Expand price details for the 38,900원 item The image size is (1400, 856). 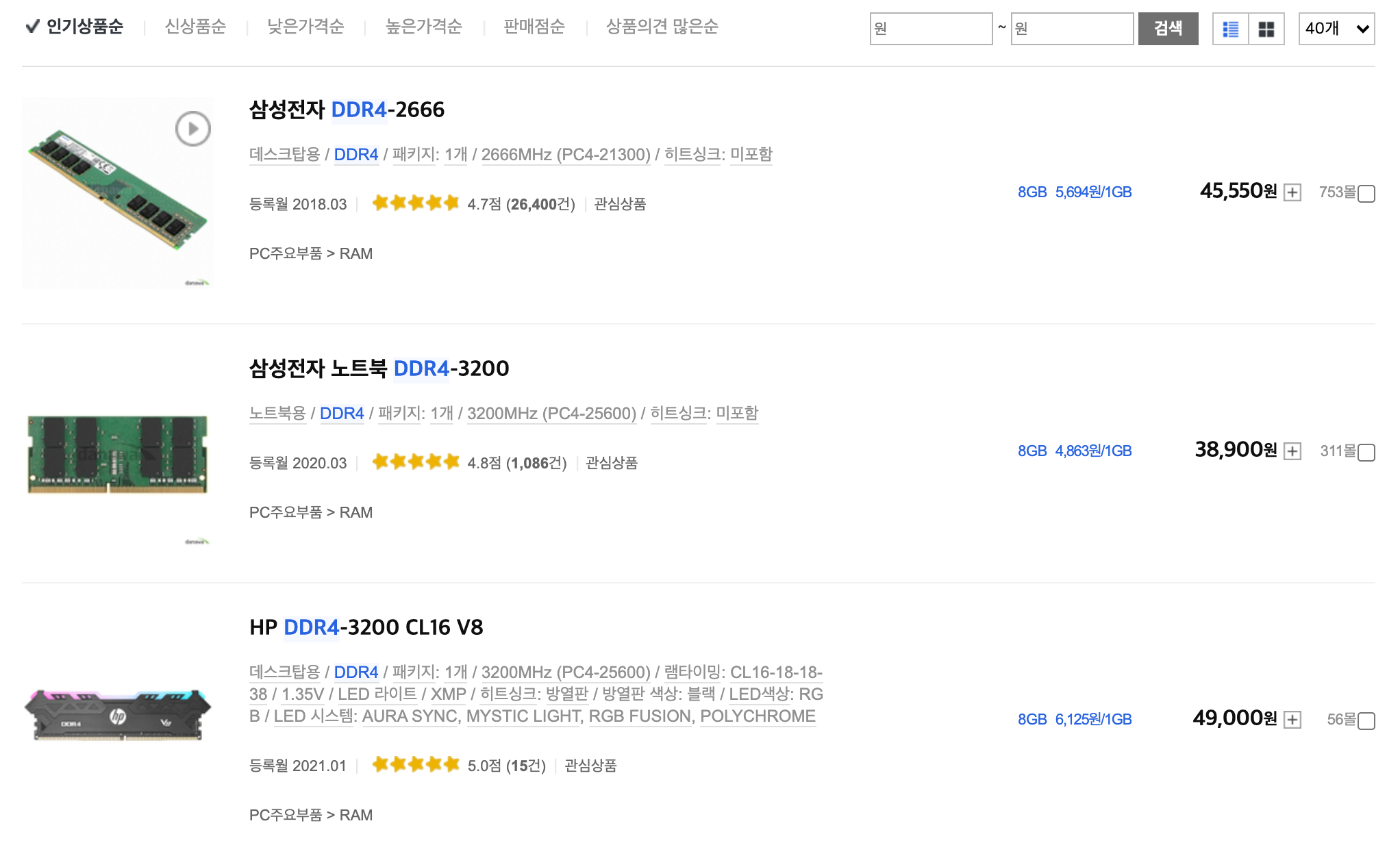1292,451
